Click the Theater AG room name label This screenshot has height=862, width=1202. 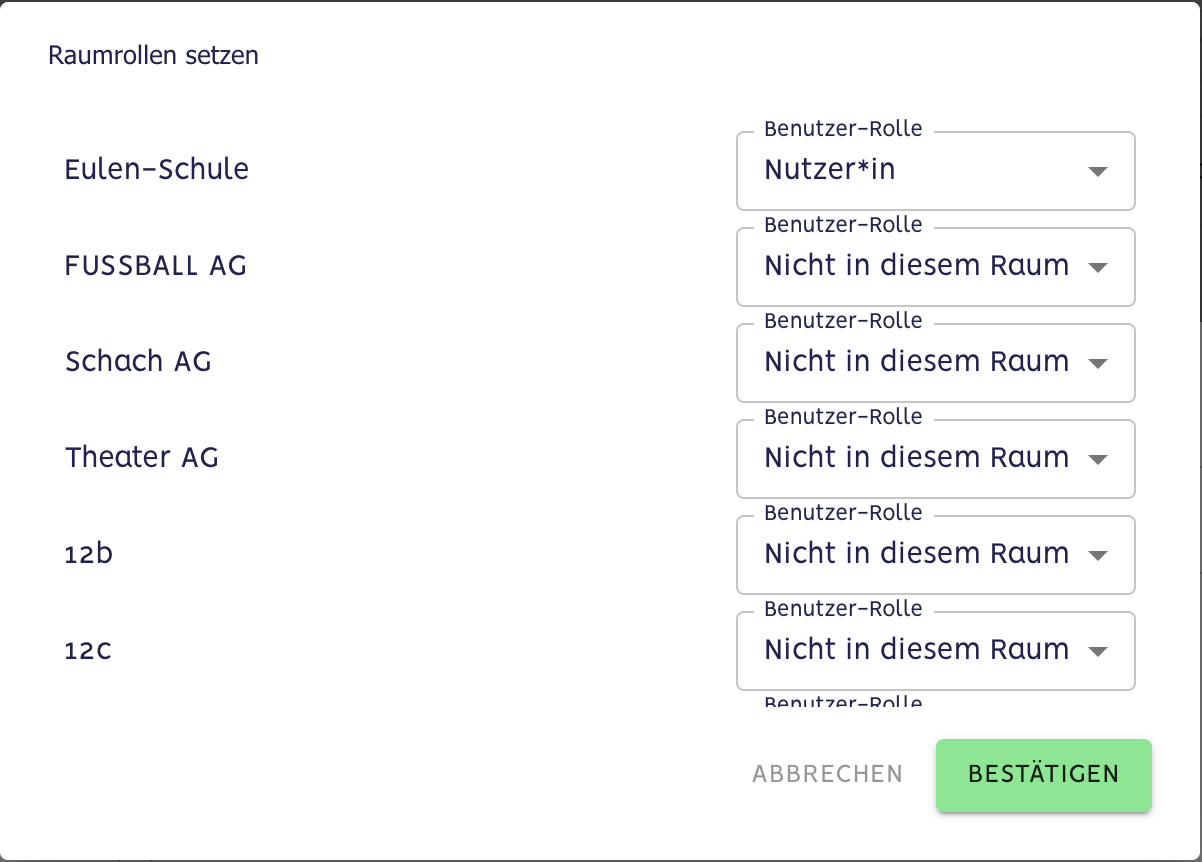142,457
